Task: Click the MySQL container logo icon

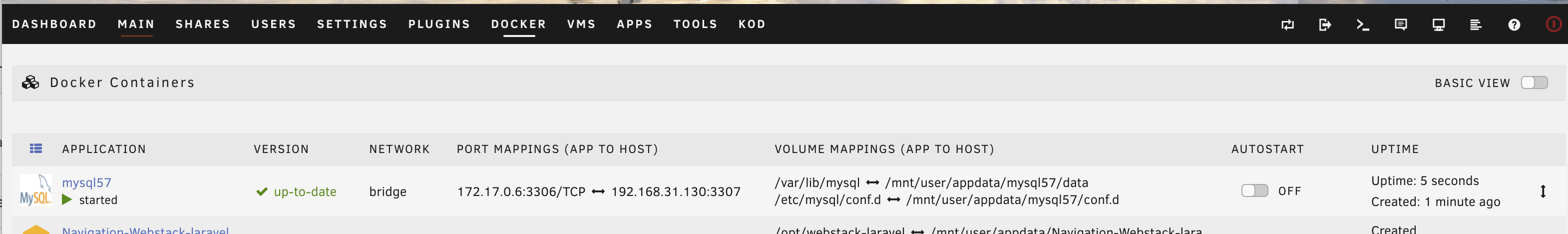Action: [35, 190]
